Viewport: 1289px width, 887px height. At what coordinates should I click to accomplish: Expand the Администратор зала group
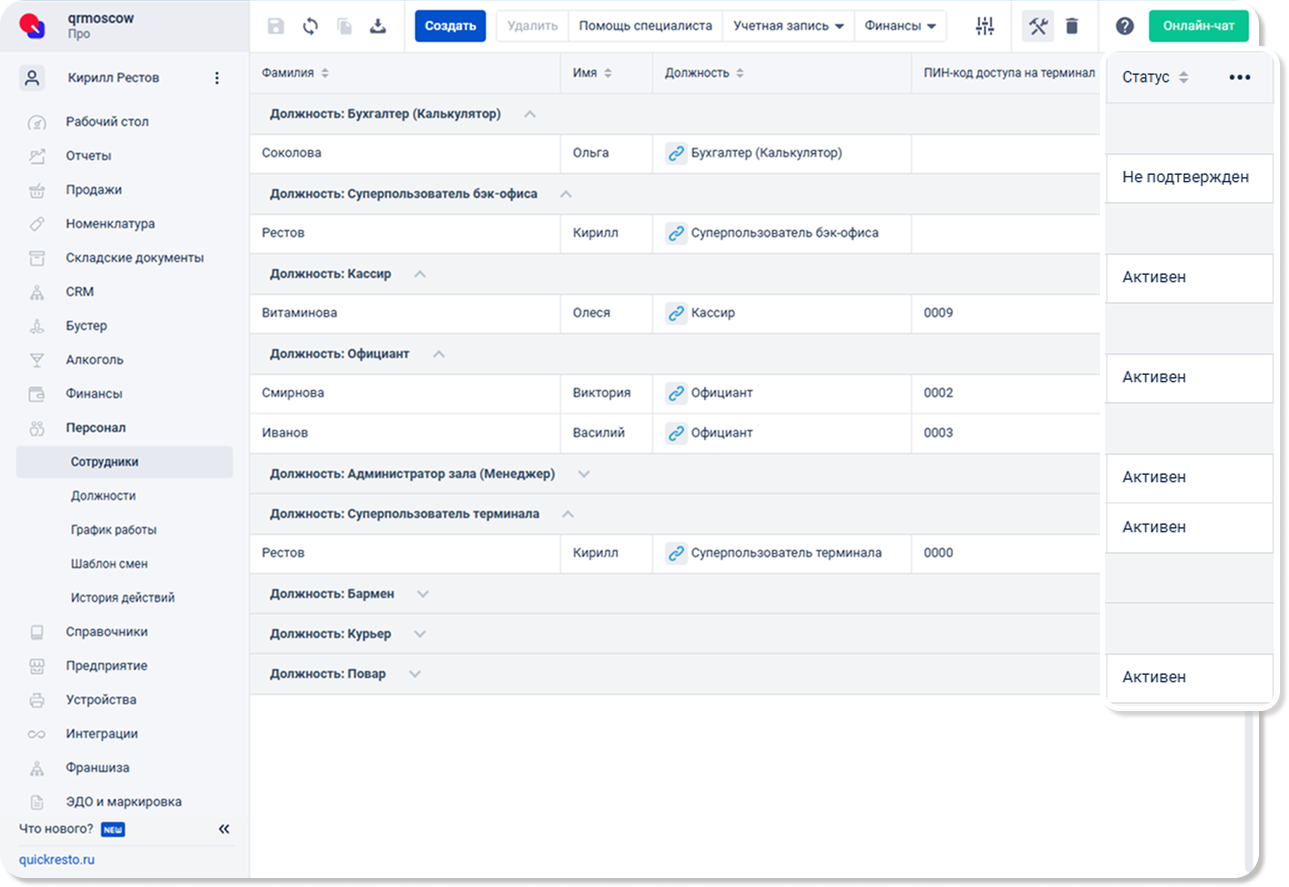click(584, 474)
